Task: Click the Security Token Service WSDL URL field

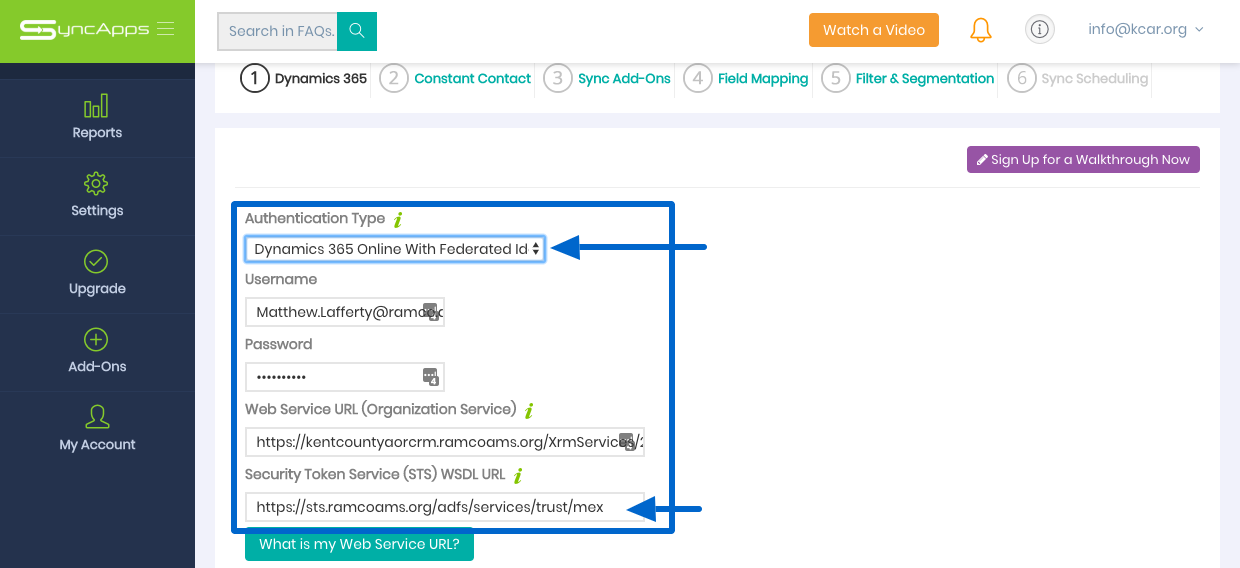Action: [445, 507]
